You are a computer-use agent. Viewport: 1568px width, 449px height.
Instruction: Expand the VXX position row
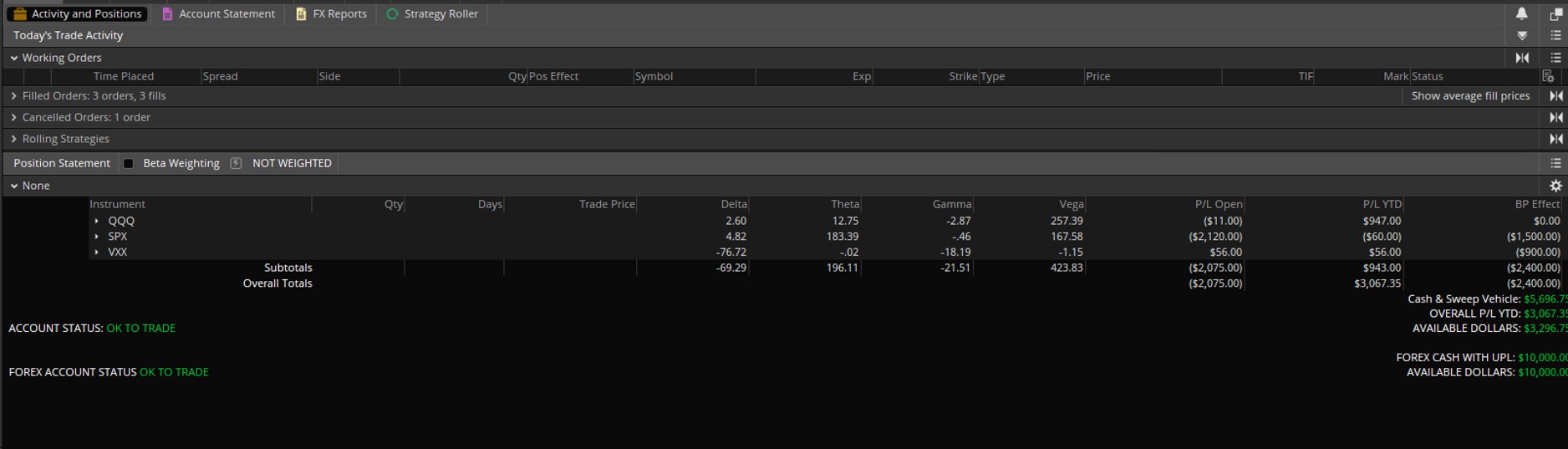tap(97, 252)
